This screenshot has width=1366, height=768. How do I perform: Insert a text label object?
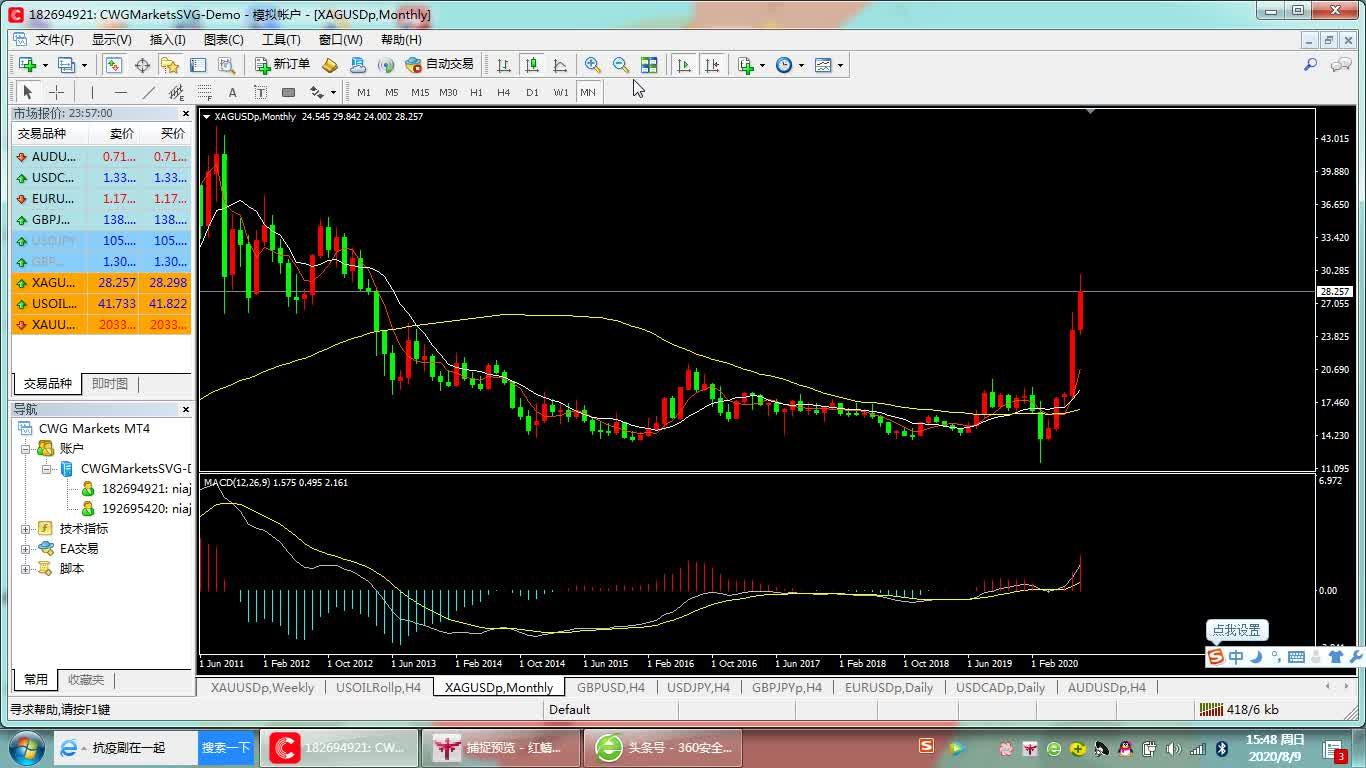tap(260, 92)
